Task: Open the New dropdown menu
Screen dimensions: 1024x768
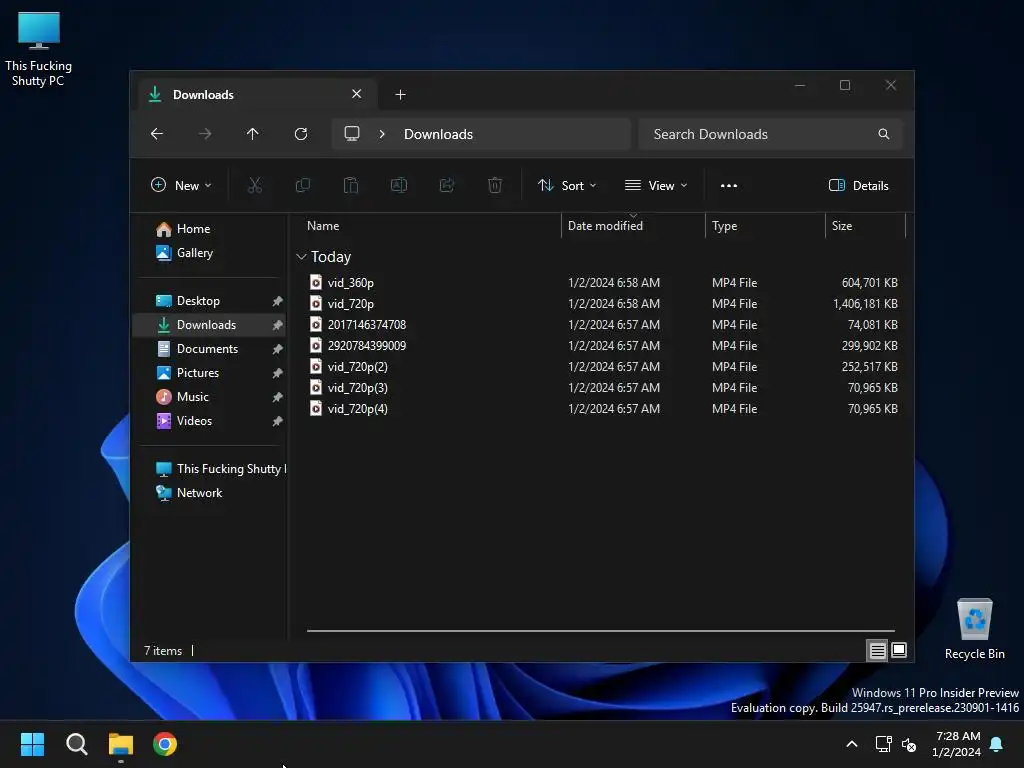Action: tap(181, 185)
